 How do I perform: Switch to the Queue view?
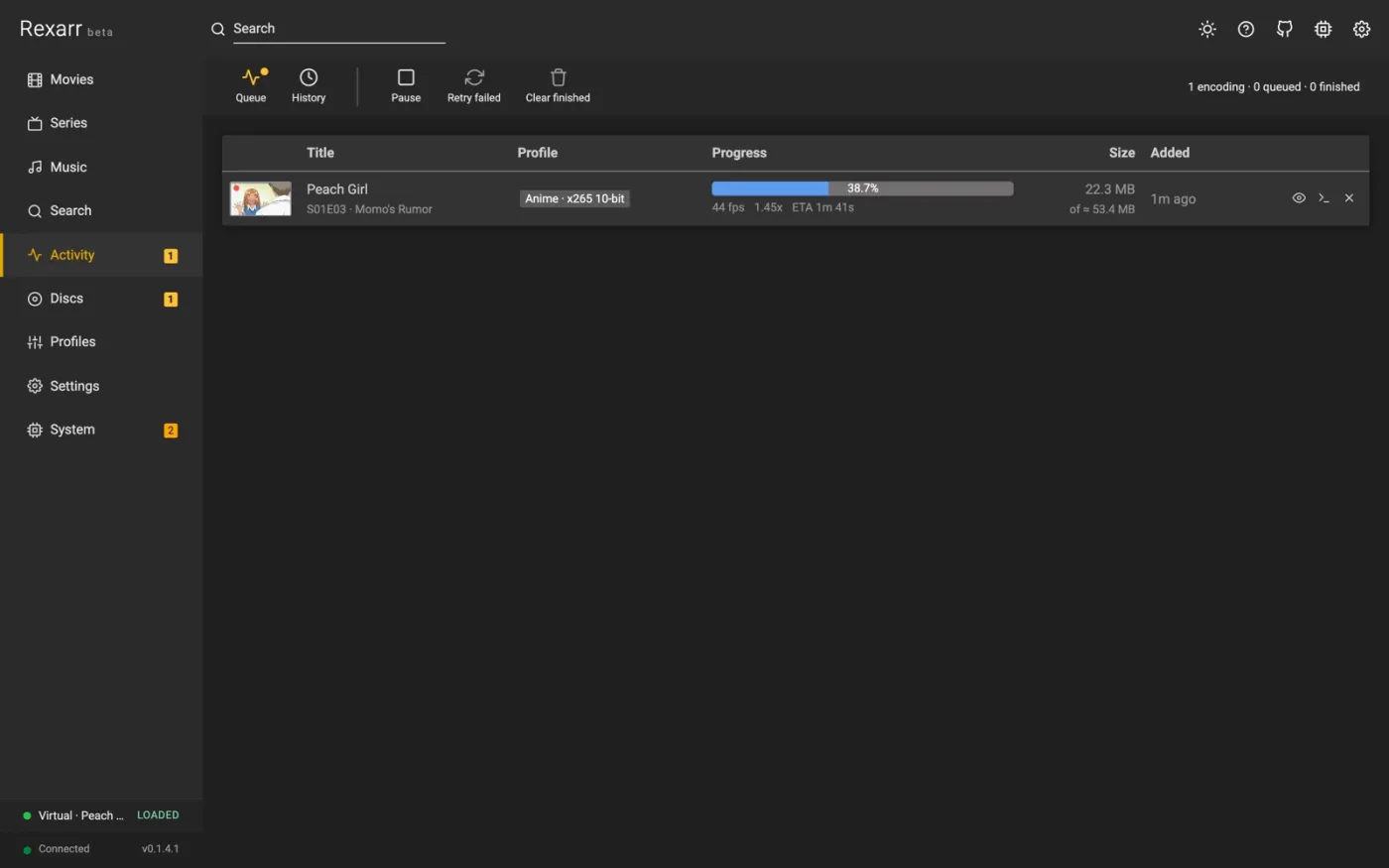click(251, 85)
